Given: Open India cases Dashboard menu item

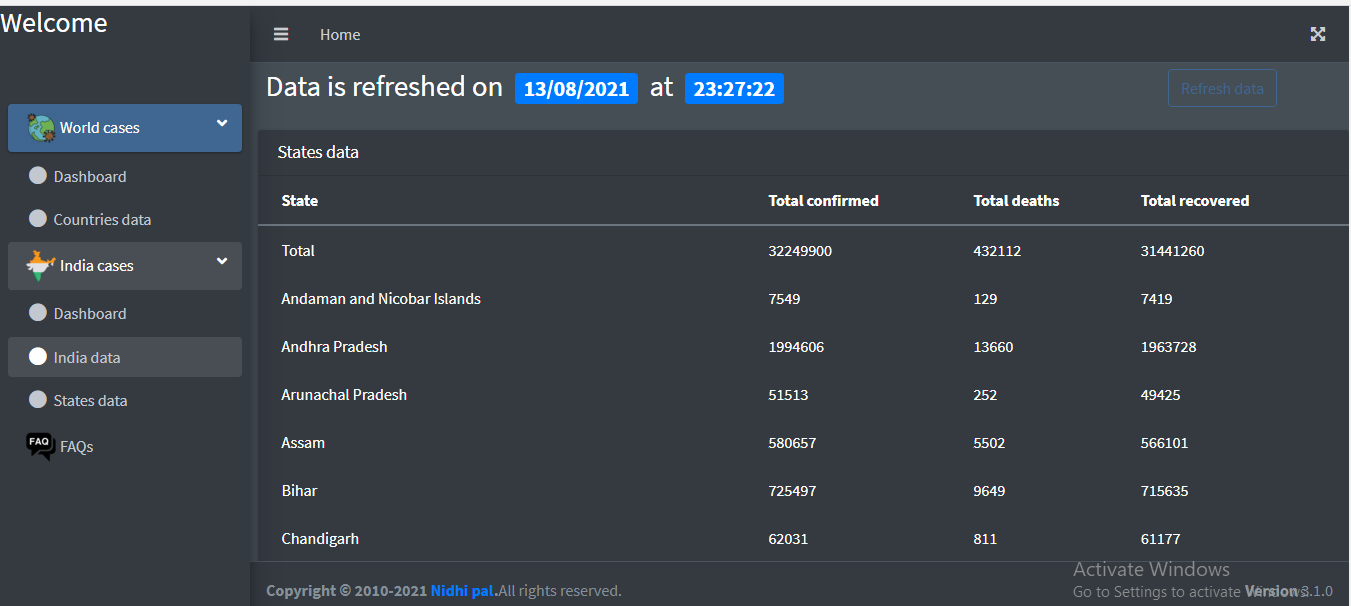Looking at the screenshot, I should click(x=90, y=314).
